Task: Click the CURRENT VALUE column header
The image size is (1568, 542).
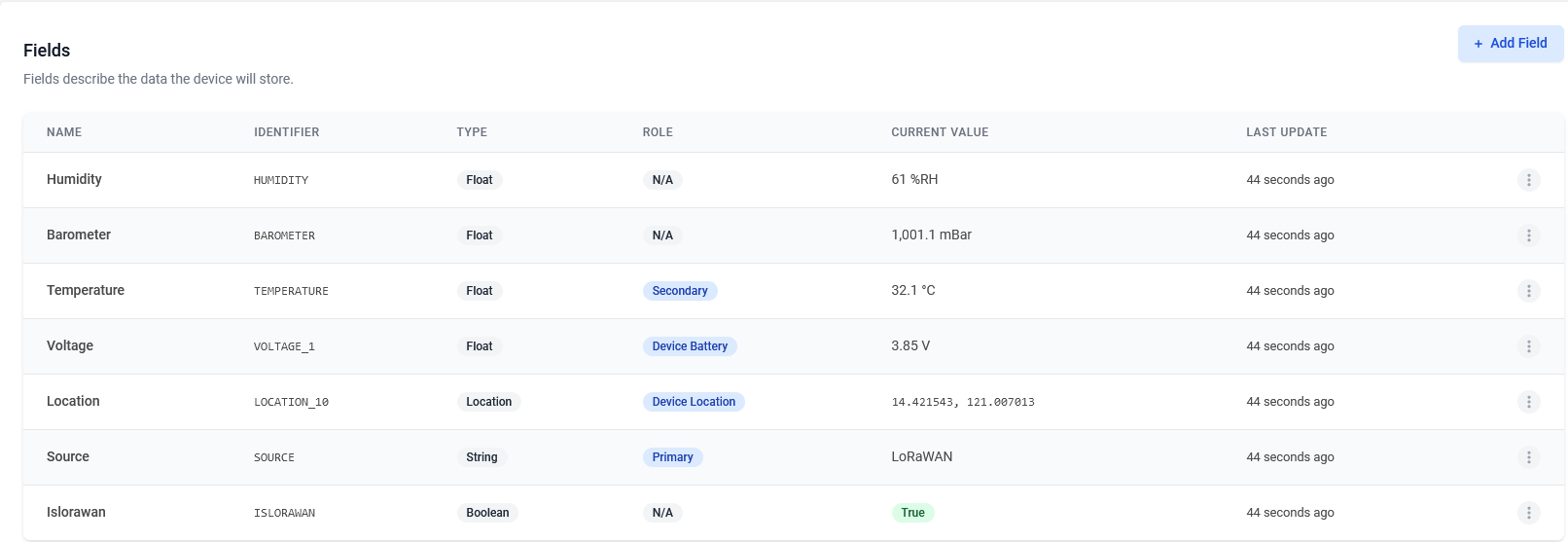Action: [939, 132]
